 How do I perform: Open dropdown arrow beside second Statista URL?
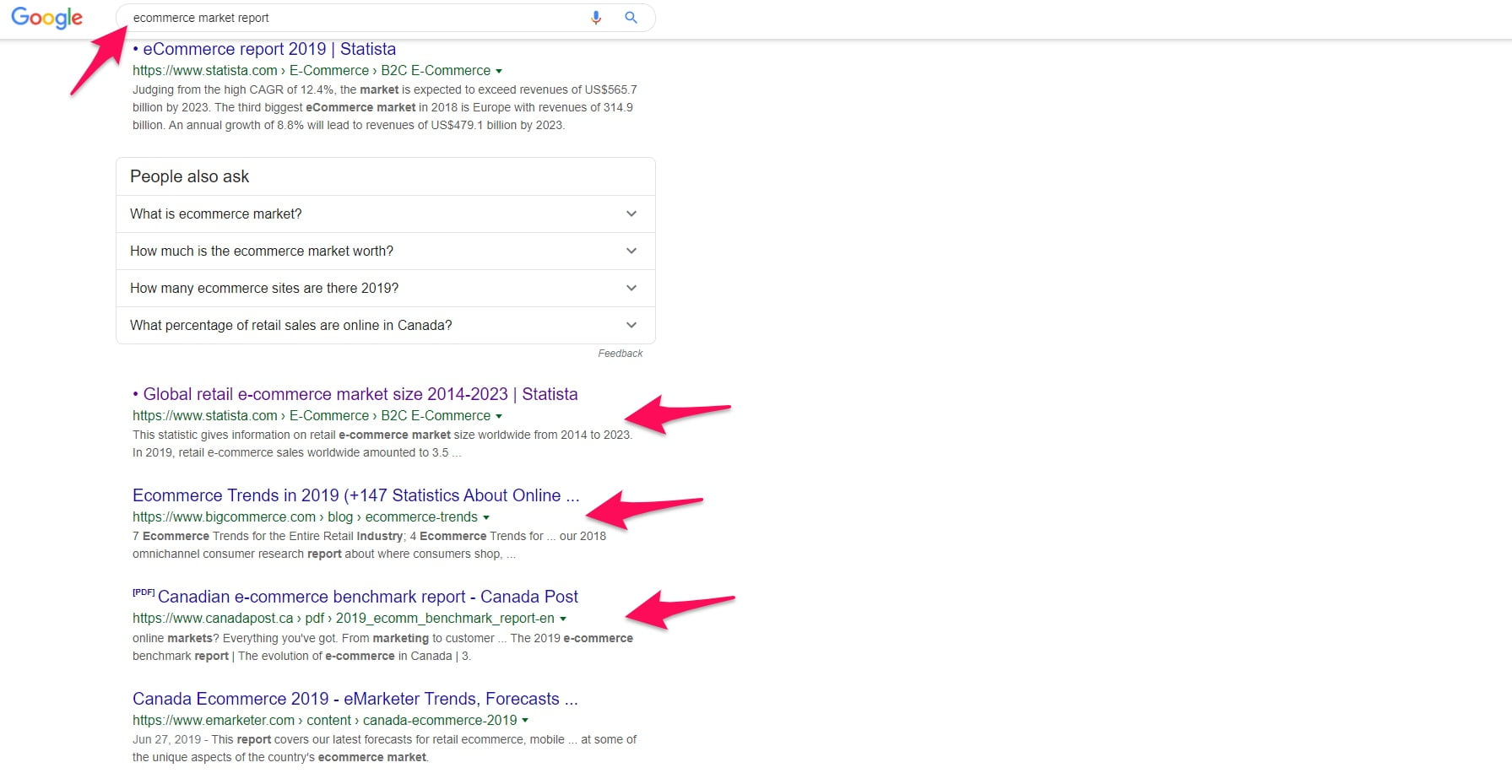[x=499, y=416]
